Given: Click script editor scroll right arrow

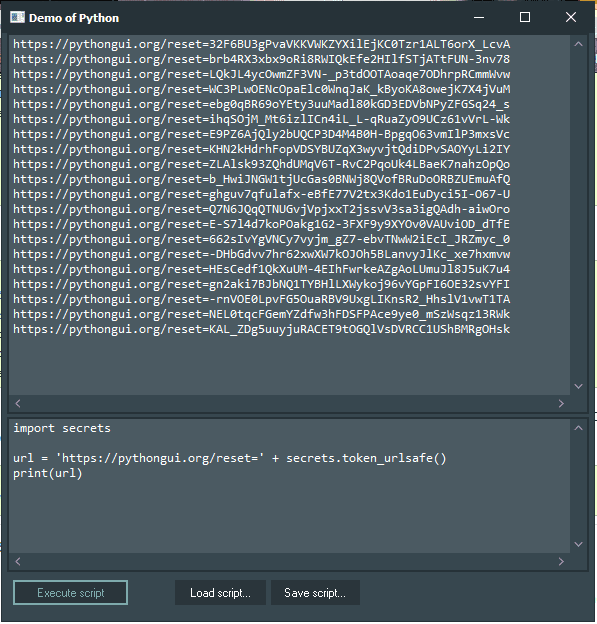Looking at the screenshot, I should coord(561,561).
